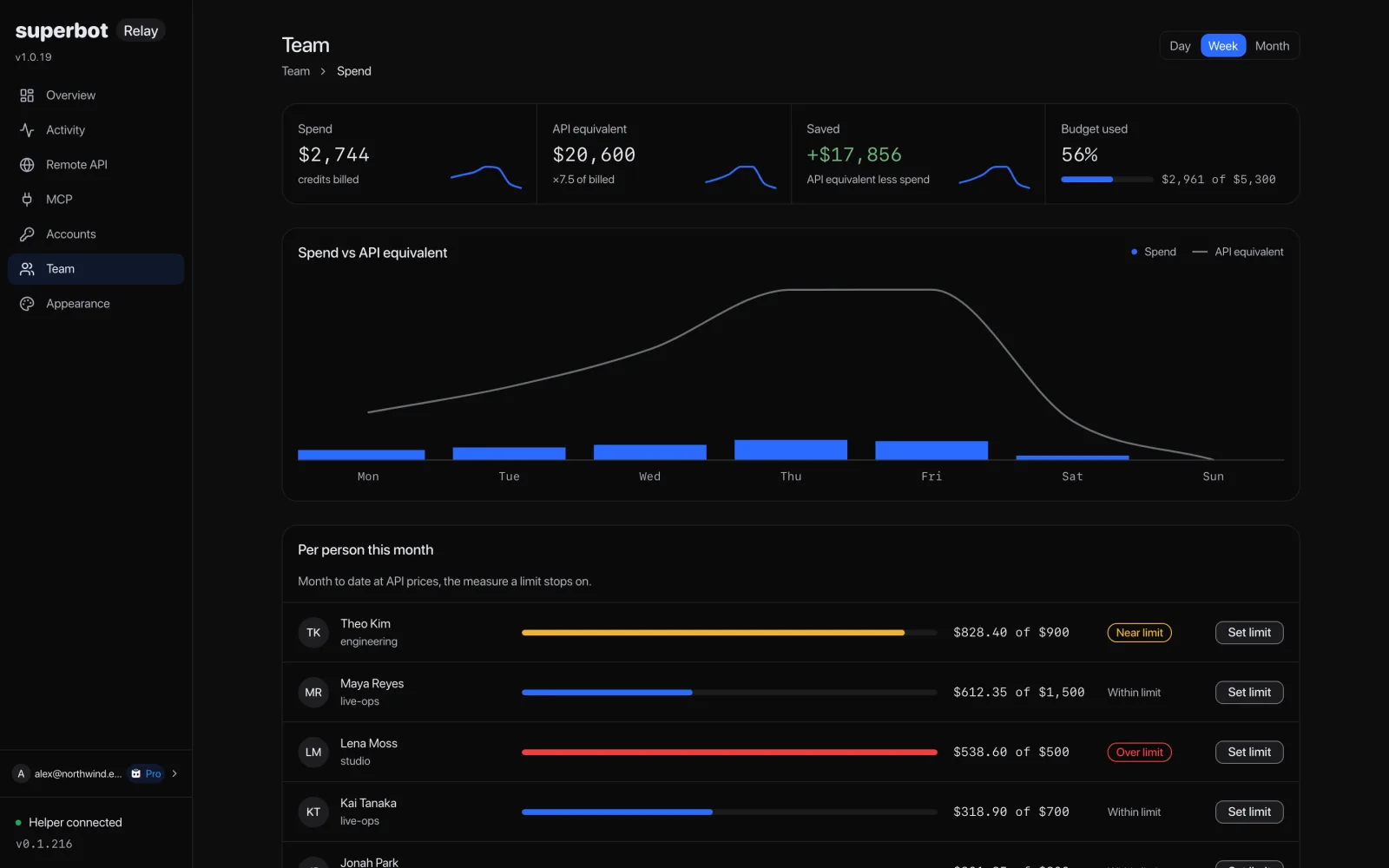1389x868 pixels.
Task: Click the $20,600 API equivalent value
Action: click(x=594, y=155)
